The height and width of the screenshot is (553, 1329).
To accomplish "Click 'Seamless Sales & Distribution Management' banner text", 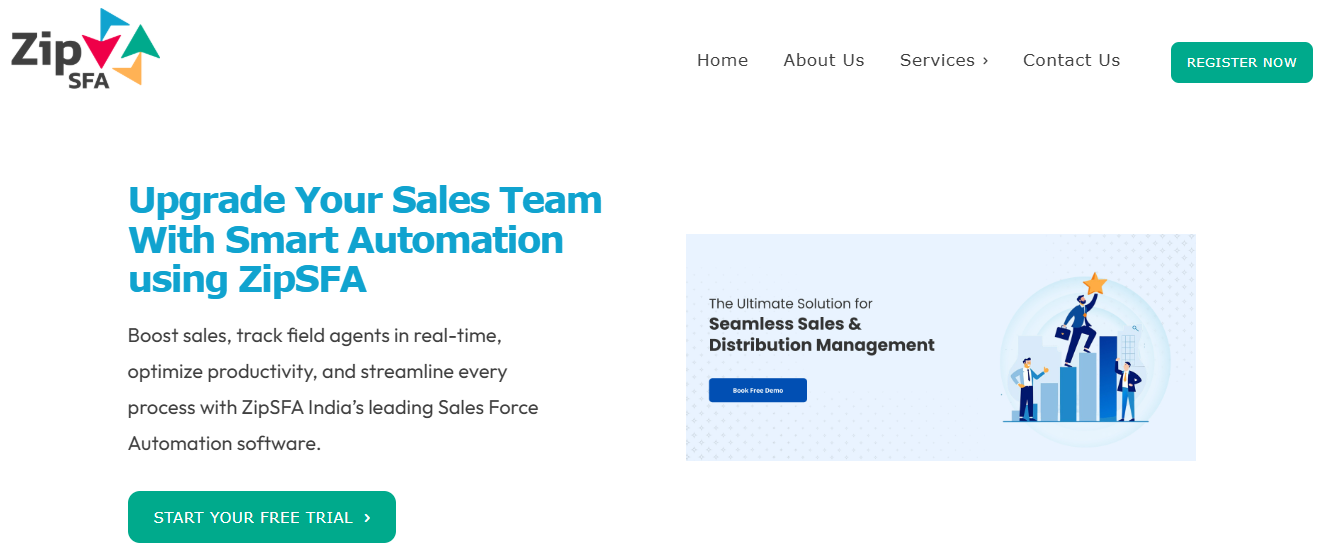I will click(x=822, y=334).
